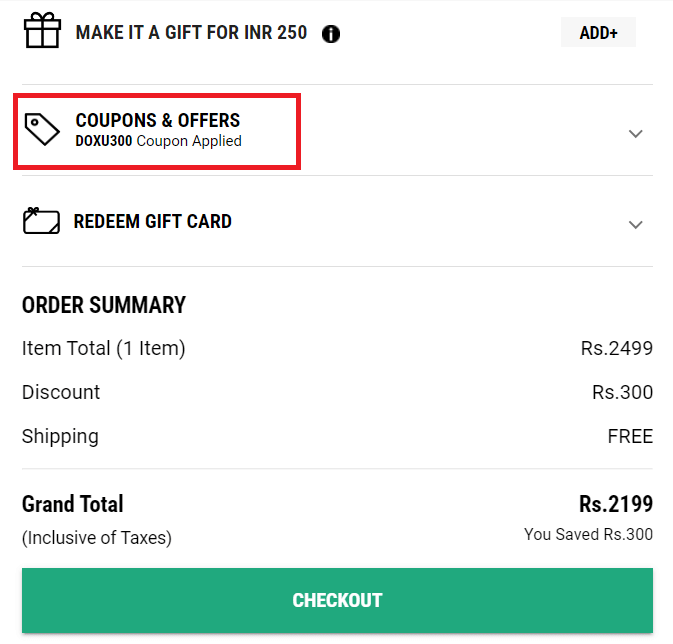The width and height of the screenshot is (673, 644).
Task: Click the gift box icon
Action: (43, 31)
